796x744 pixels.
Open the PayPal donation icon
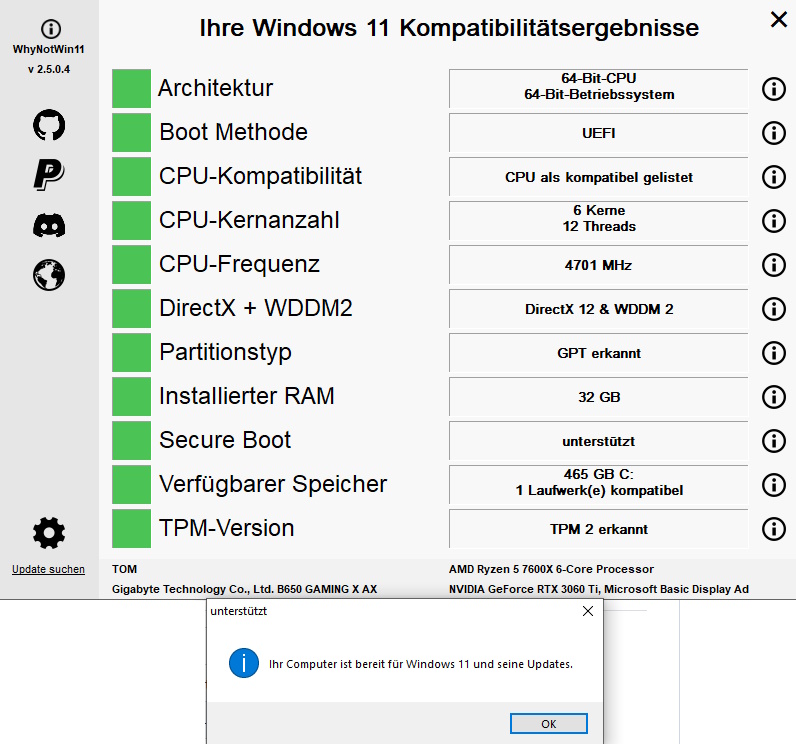click(x=49, y=175)
